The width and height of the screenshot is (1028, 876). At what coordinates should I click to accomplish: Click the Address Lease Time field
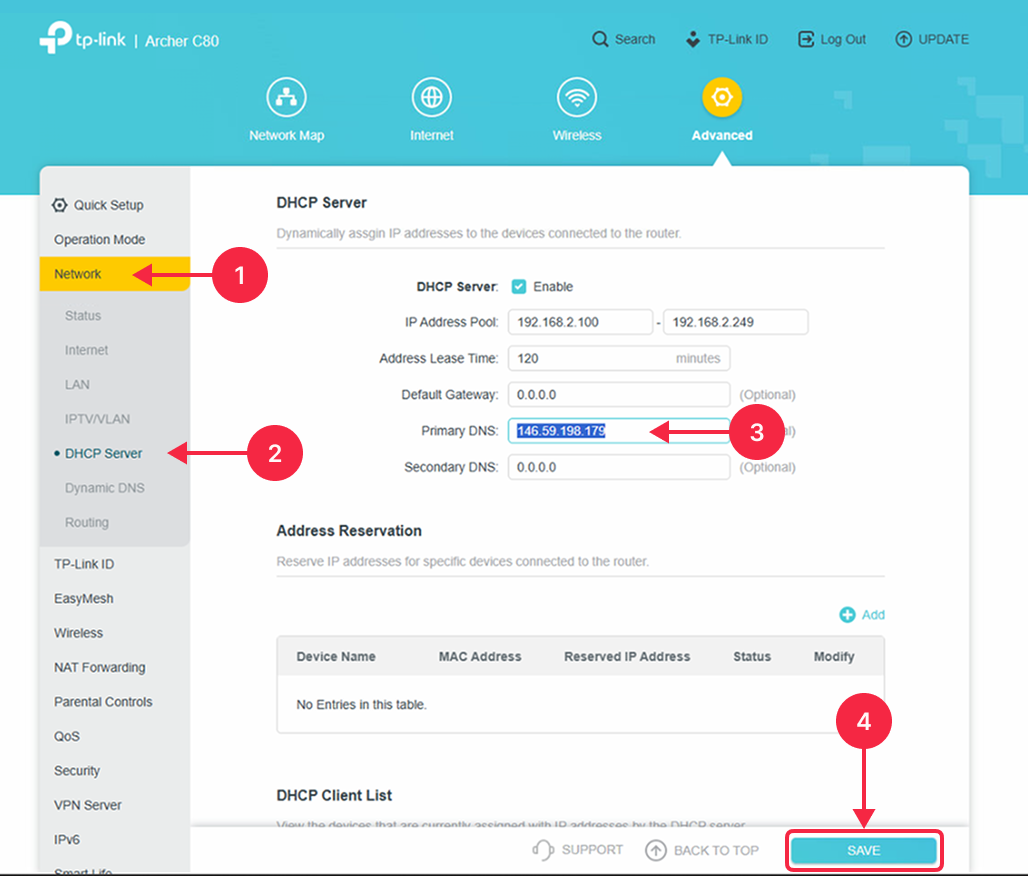tap(590, 358)
